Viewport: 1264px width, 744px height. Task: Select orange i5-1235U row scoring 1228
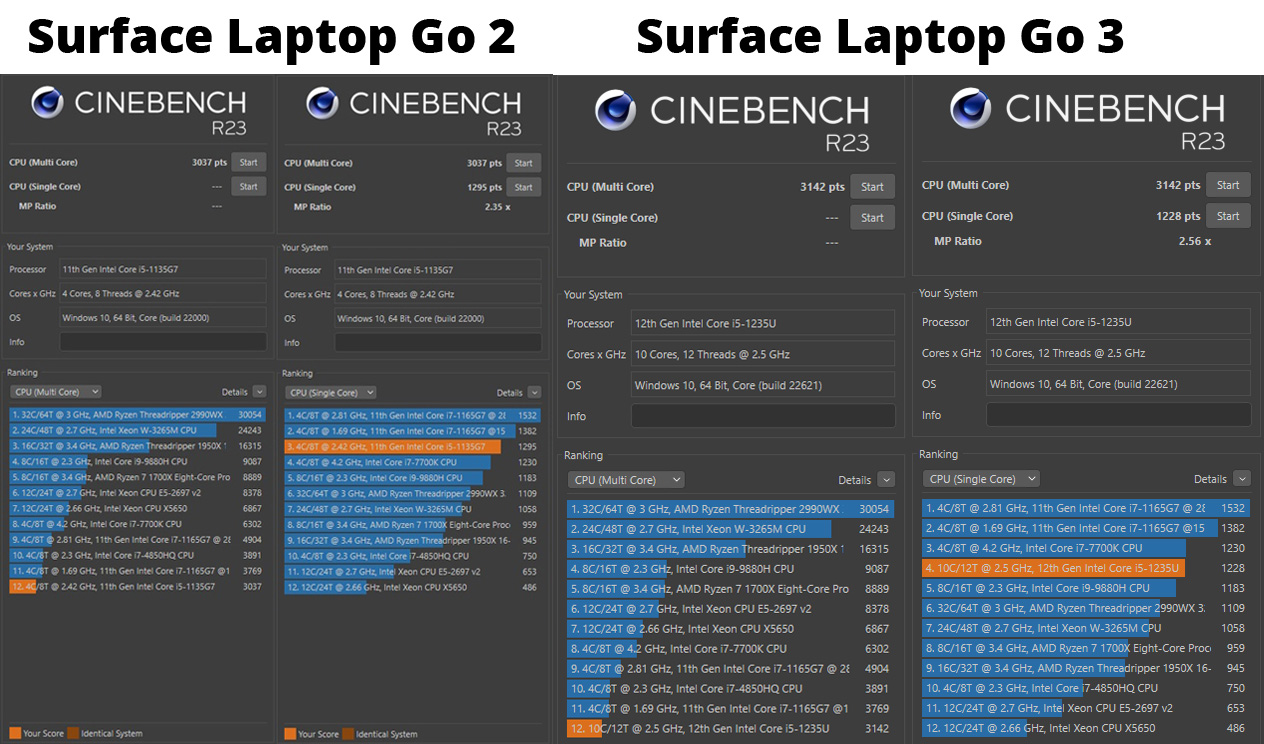pos(1086,568)
